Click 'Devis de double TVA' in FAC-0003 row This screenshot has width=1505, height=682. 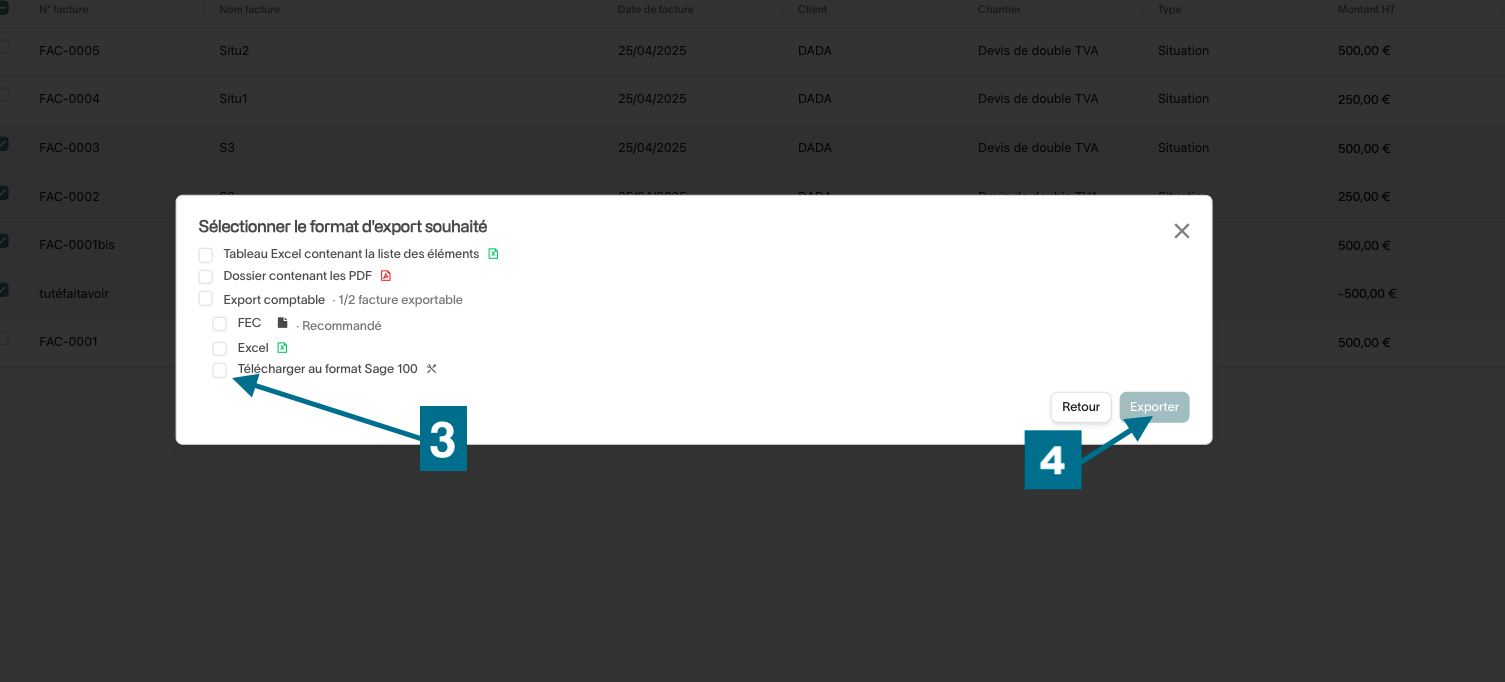tap(1038, 148)
